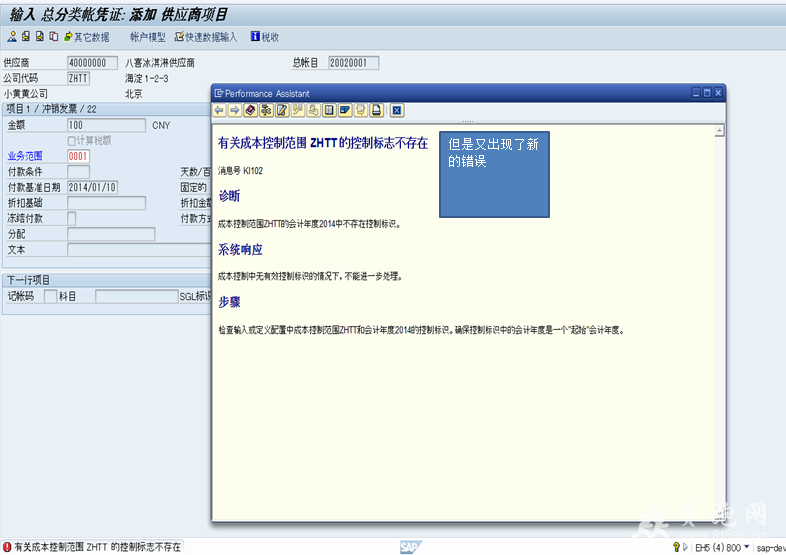Click the 折扣基础 discount base field
The width and height of the screenshot is (786, 555).
coord(106,203)
